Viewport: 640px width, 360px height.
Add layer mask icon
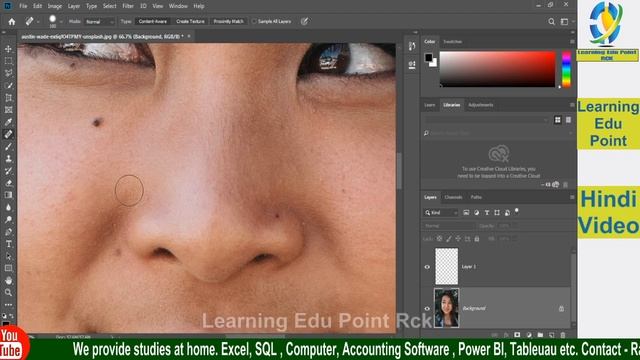click(517, 335)
